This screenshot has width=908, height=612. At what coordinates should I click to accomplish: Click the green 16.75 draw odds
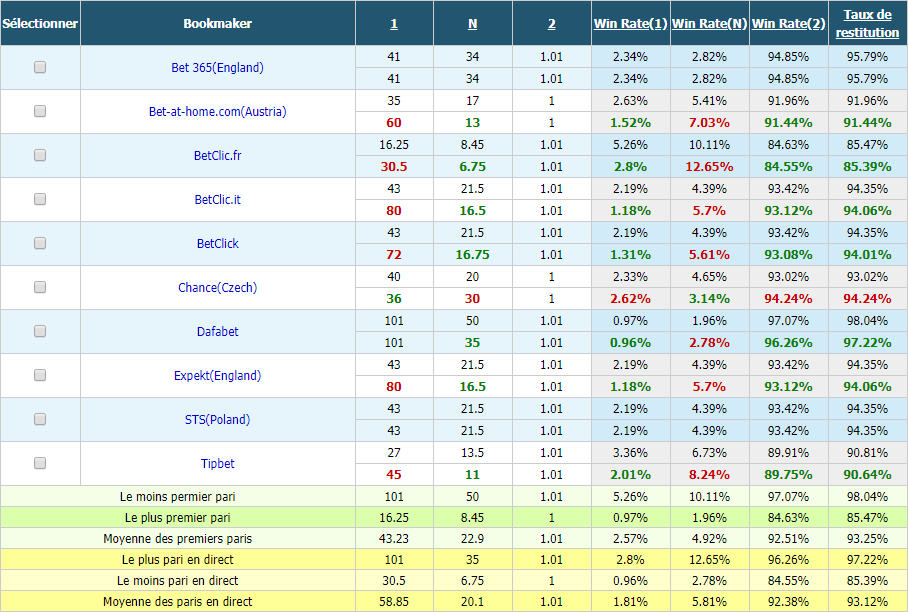pyautogui.click(x=473, y=255)
